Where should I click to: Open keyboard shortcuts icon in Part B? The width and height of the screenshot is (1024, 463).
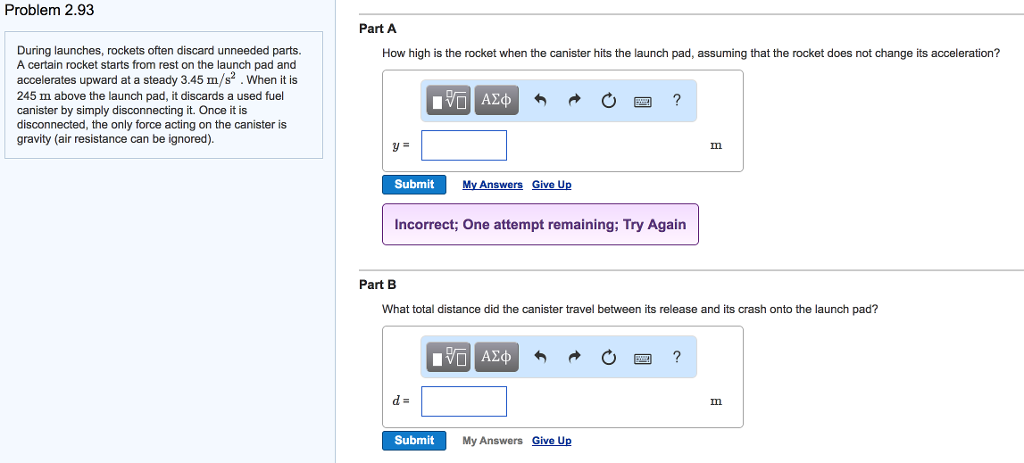[x=643, y=356]
